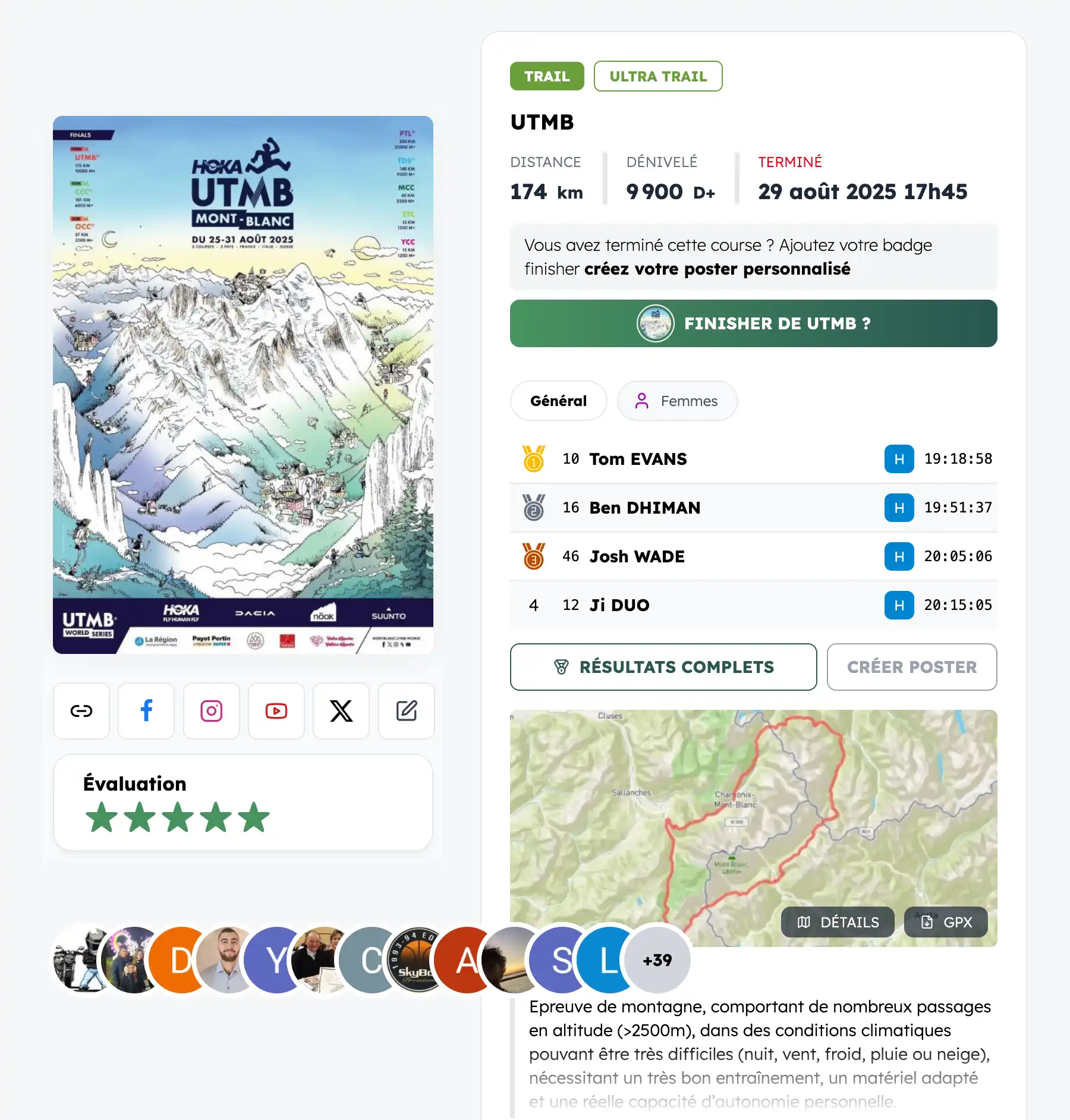Open the UTMB Mont-Blanc poster image

243,385
